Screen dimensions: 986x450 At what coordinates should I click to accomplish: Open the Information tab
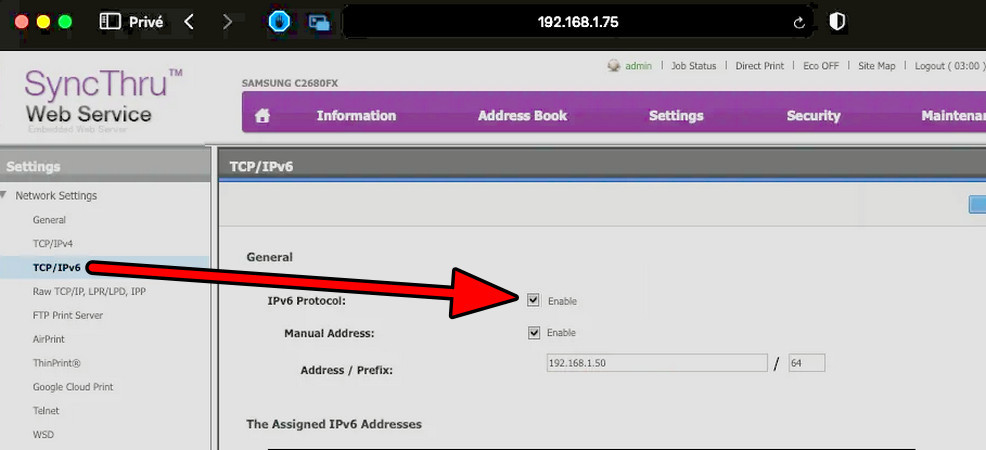coord(357,116)
